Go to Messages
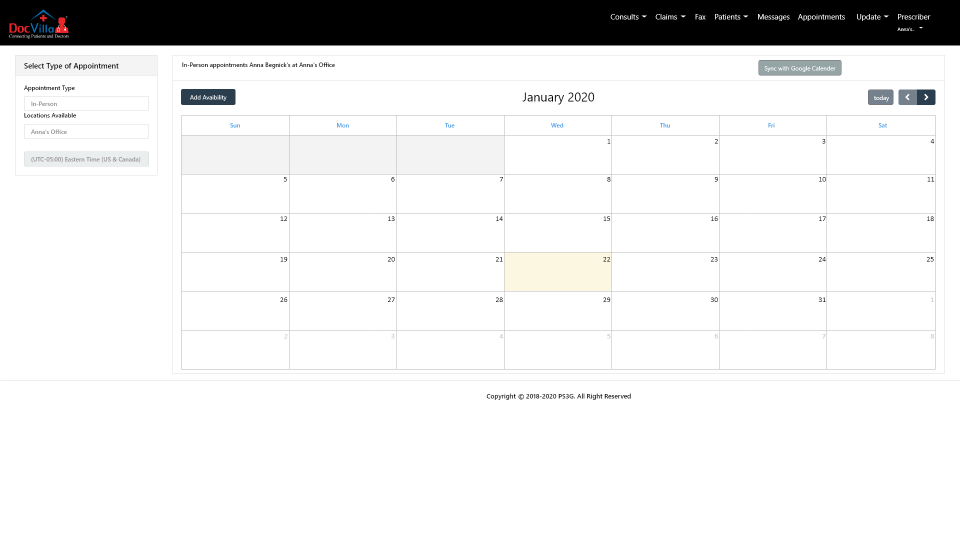This screenshot has height=540, width=960. click(x=773, y=17)
